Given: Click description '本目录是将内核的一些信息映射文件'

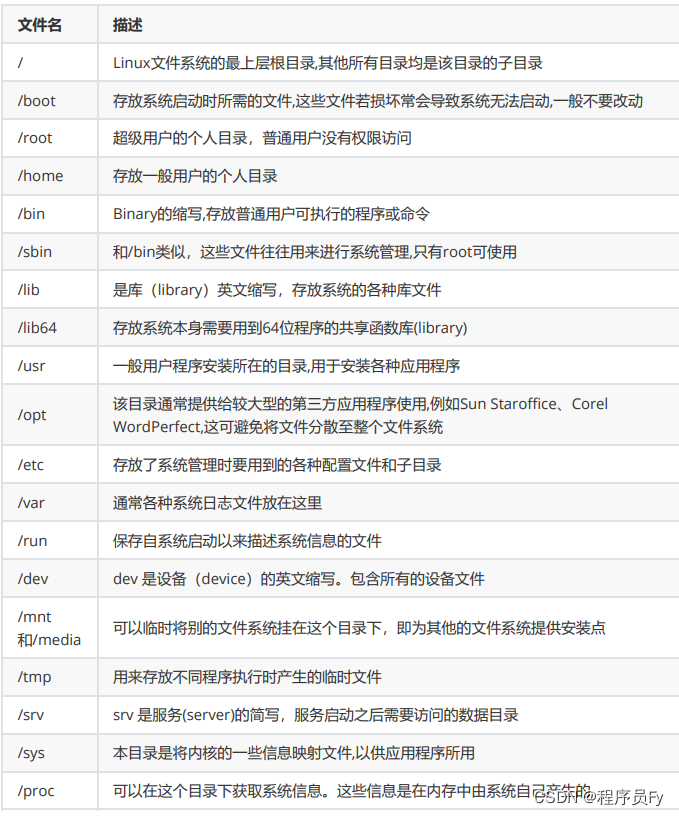Looking at the screenshot, I should click(293, 753).
